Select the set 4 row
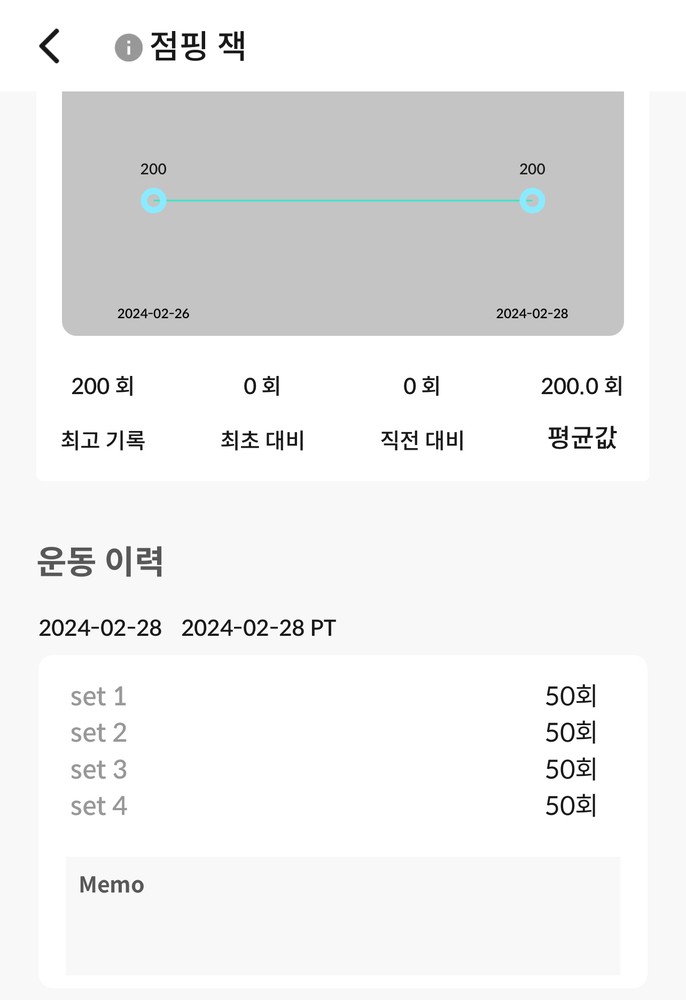The image size is (686, 1000). (x=333, y=806)
